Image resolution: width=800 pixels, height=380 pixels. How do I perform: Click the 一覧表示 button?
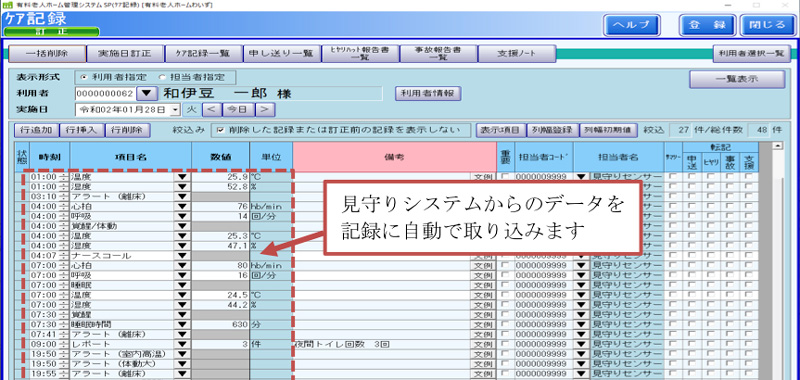737,80
